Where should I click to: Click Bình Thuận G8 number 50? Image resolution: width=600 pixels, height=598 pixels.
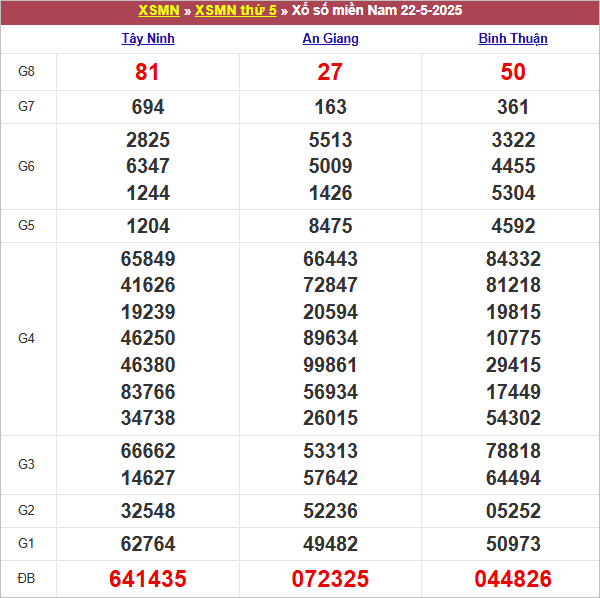pyautogui.click(x=513, y=72)
